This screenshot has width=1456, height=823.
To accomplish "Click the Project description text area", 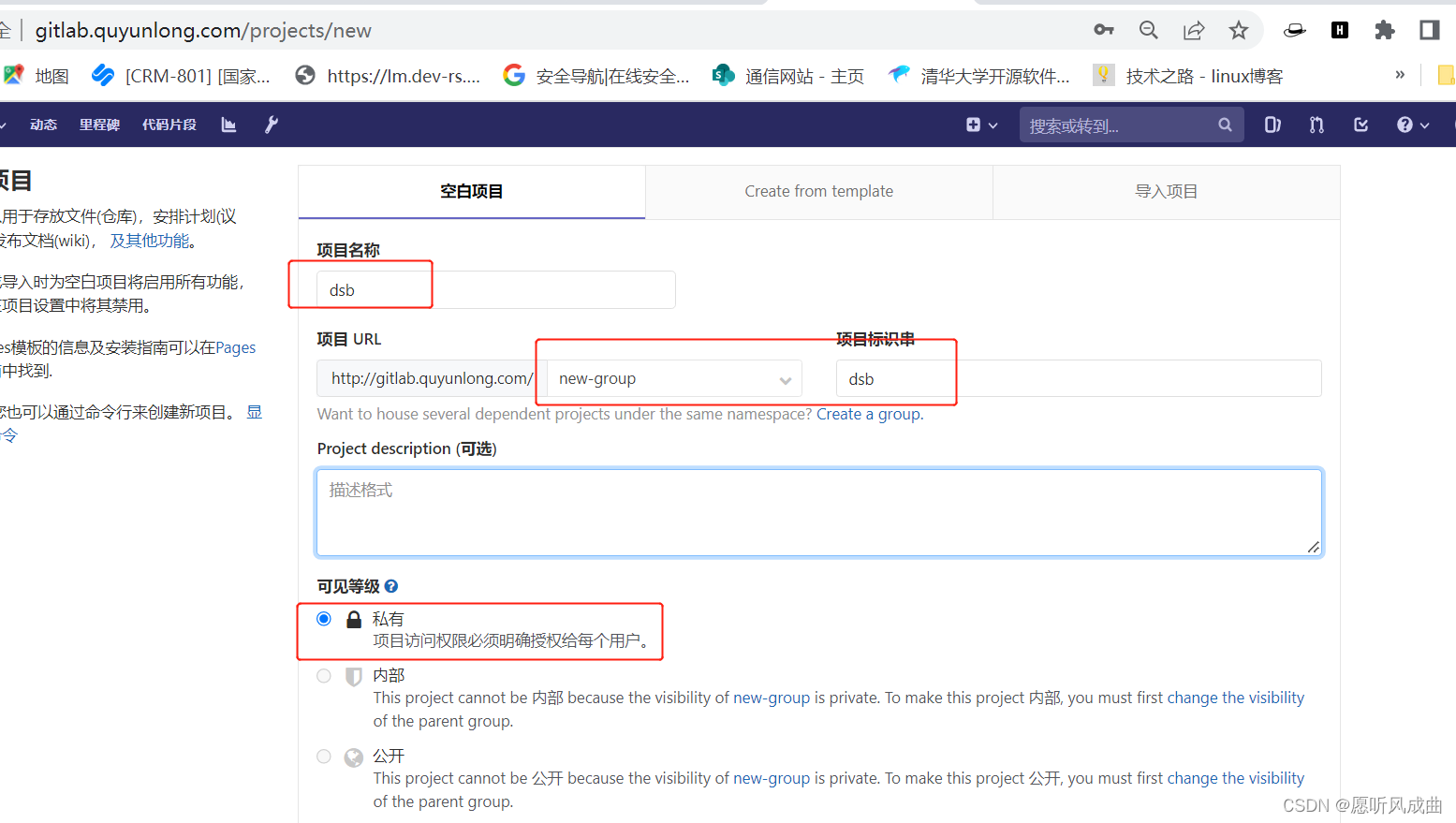I will pyautogui.click(x=819, y=512).
